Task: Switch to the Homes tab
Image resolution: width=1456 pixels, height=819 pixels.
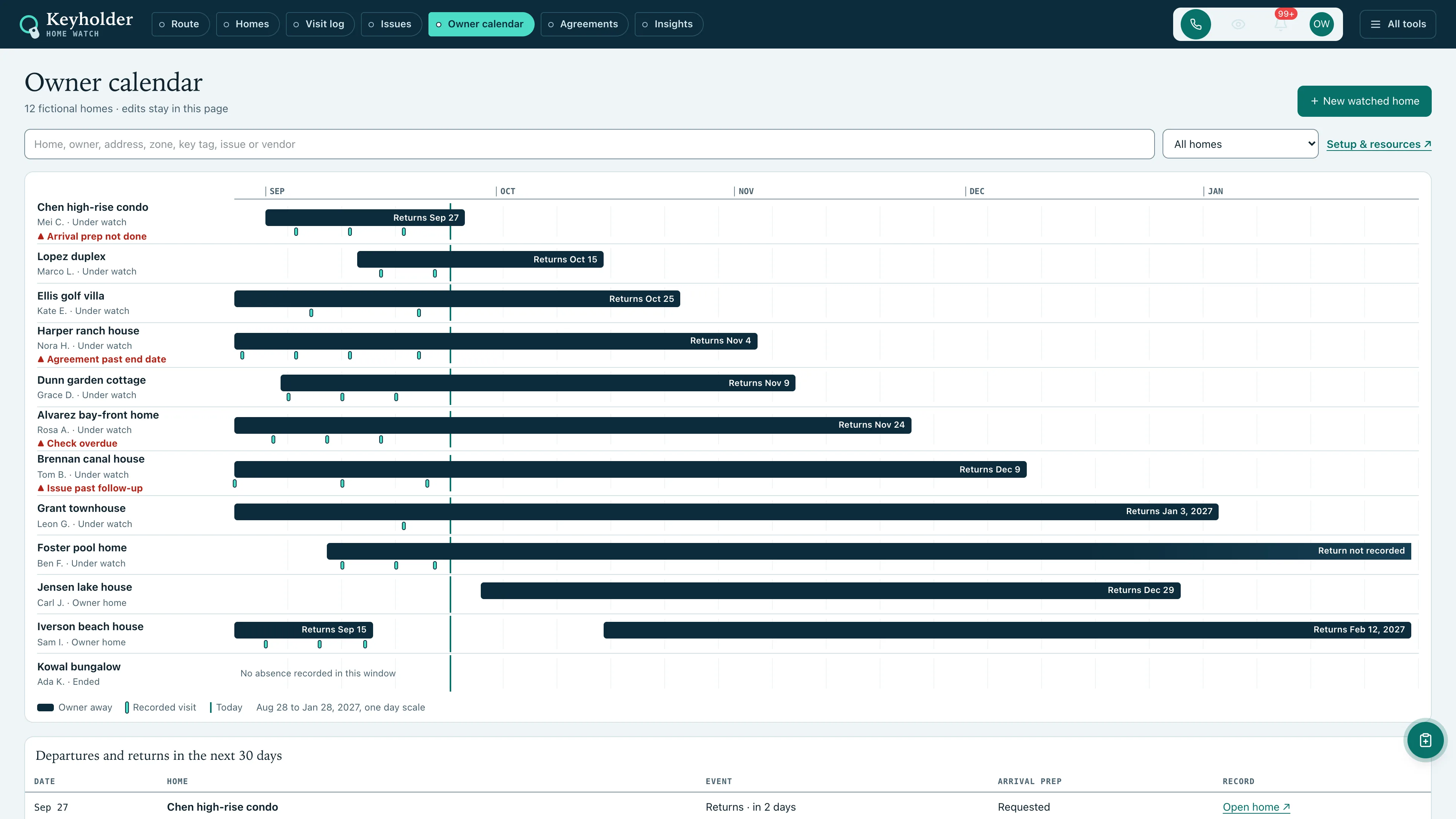Action: click(248, 24)
